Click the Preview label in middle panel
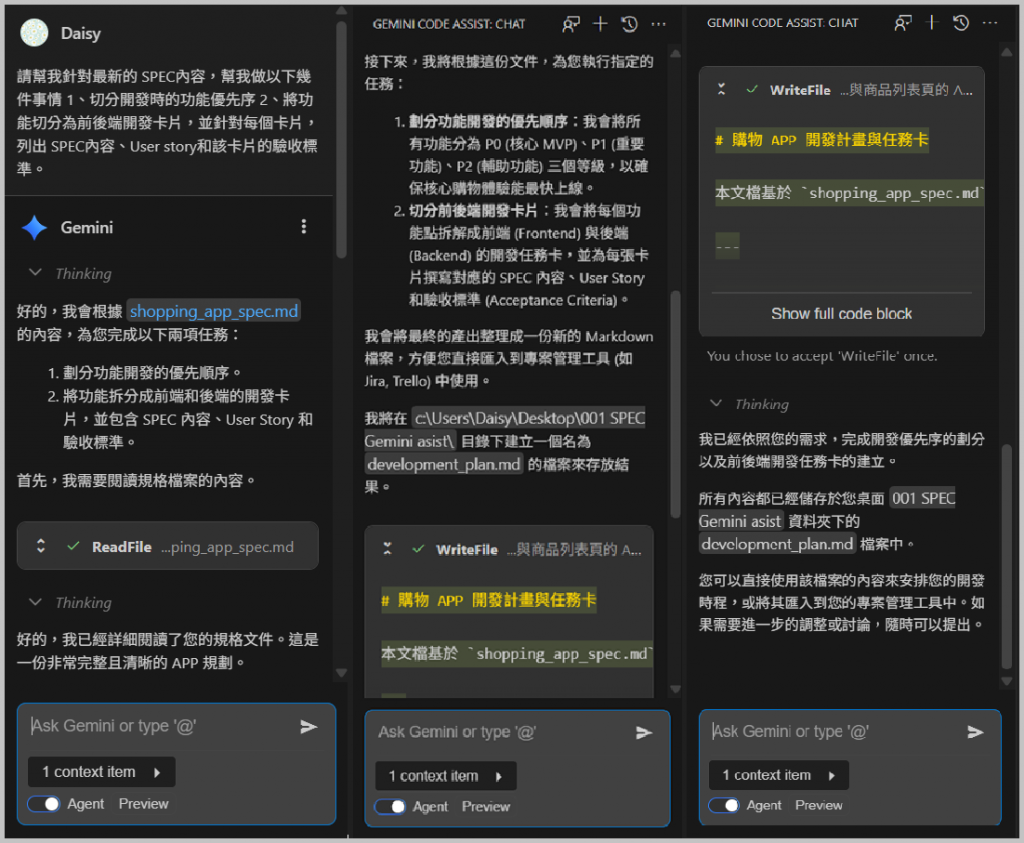Screen dimensions: 1024x843 [x=486, y=806]
